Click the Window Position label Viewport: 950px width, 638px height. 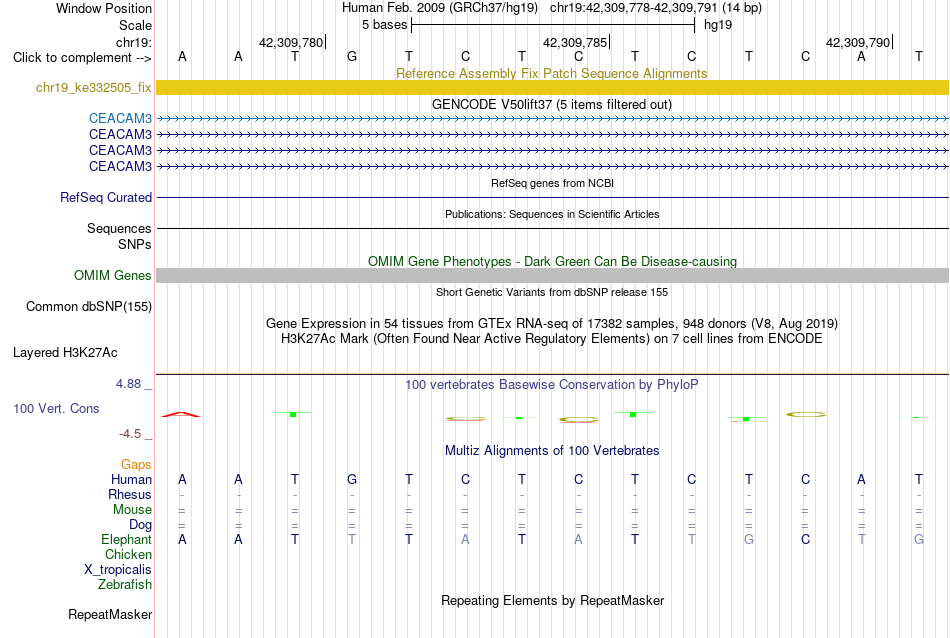pyautogui.click(x=104, y=8)
